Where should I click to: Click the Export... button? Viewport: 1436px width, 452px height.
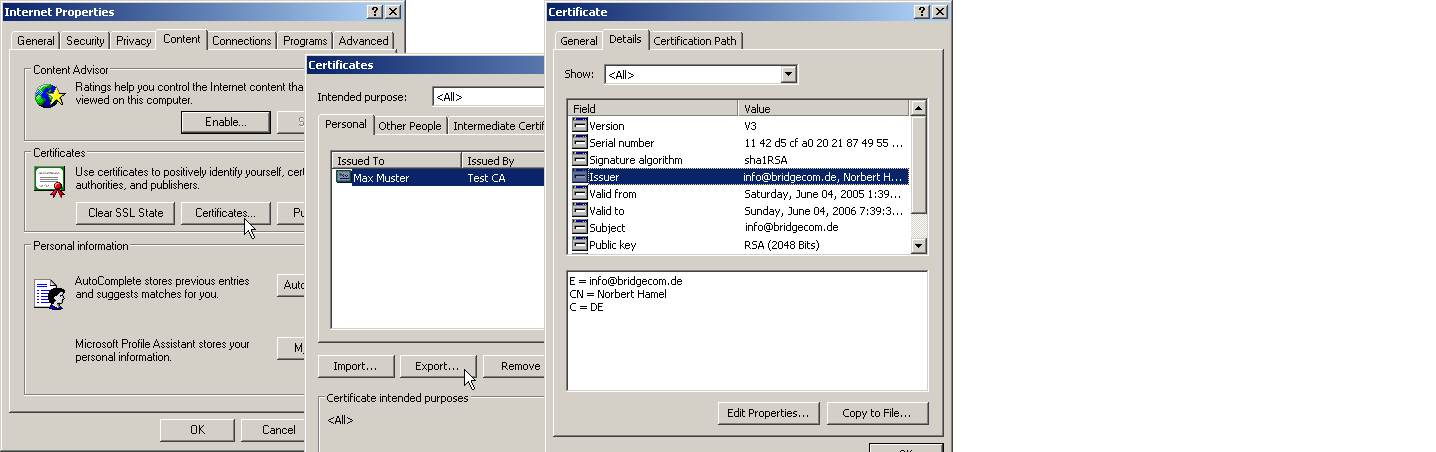[437, 366]
